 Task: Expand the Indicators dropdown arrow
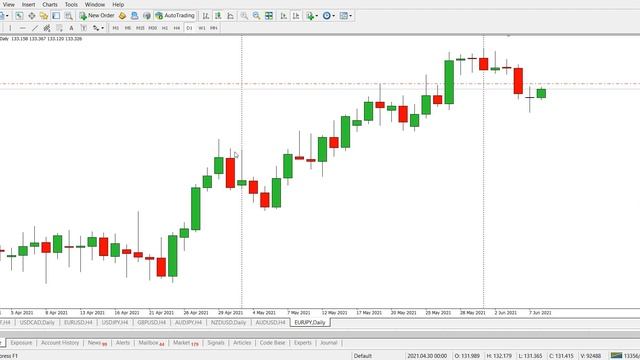(317, 16)
